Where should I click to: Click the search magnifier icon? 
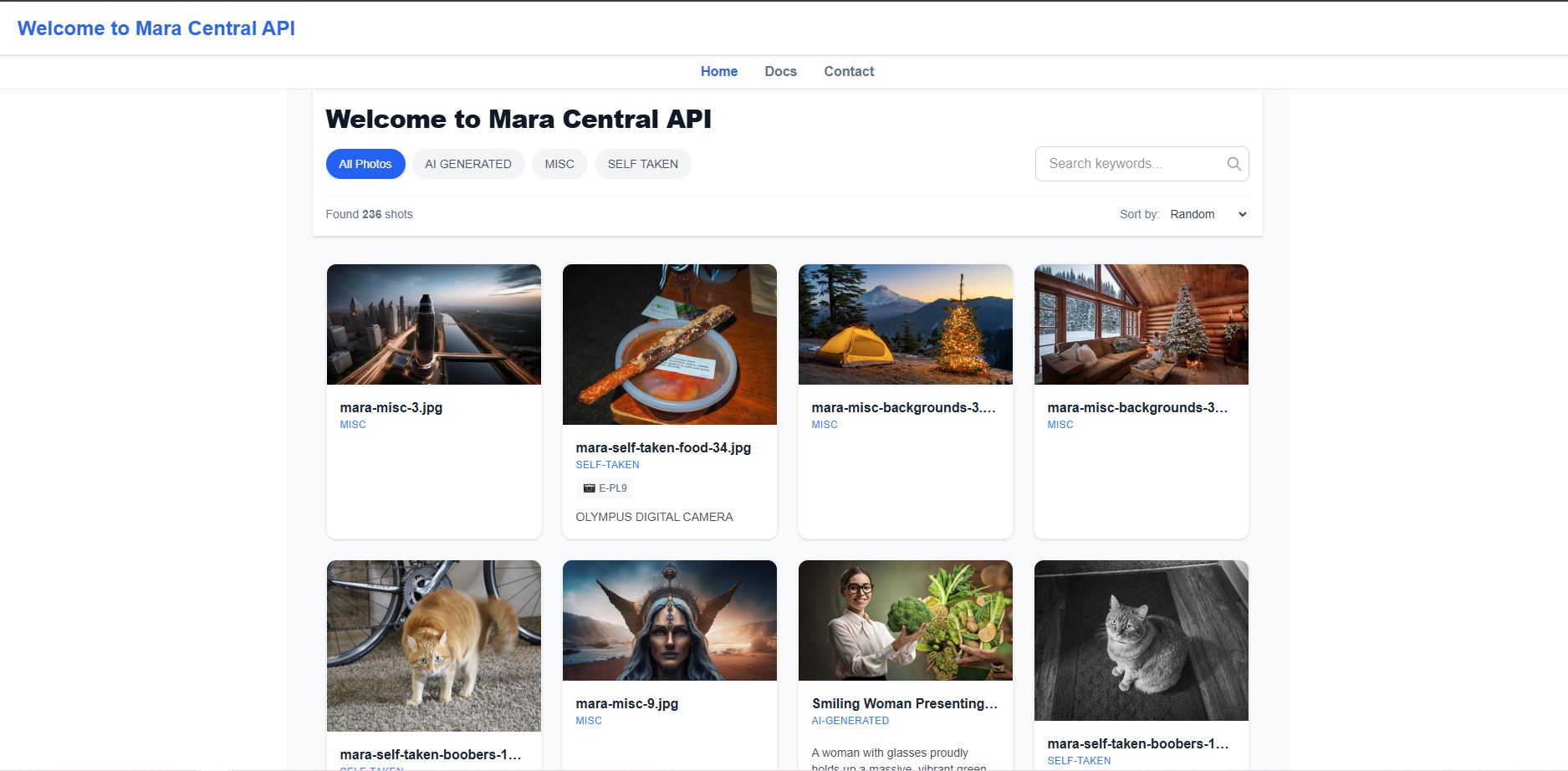click(1233, 163)
